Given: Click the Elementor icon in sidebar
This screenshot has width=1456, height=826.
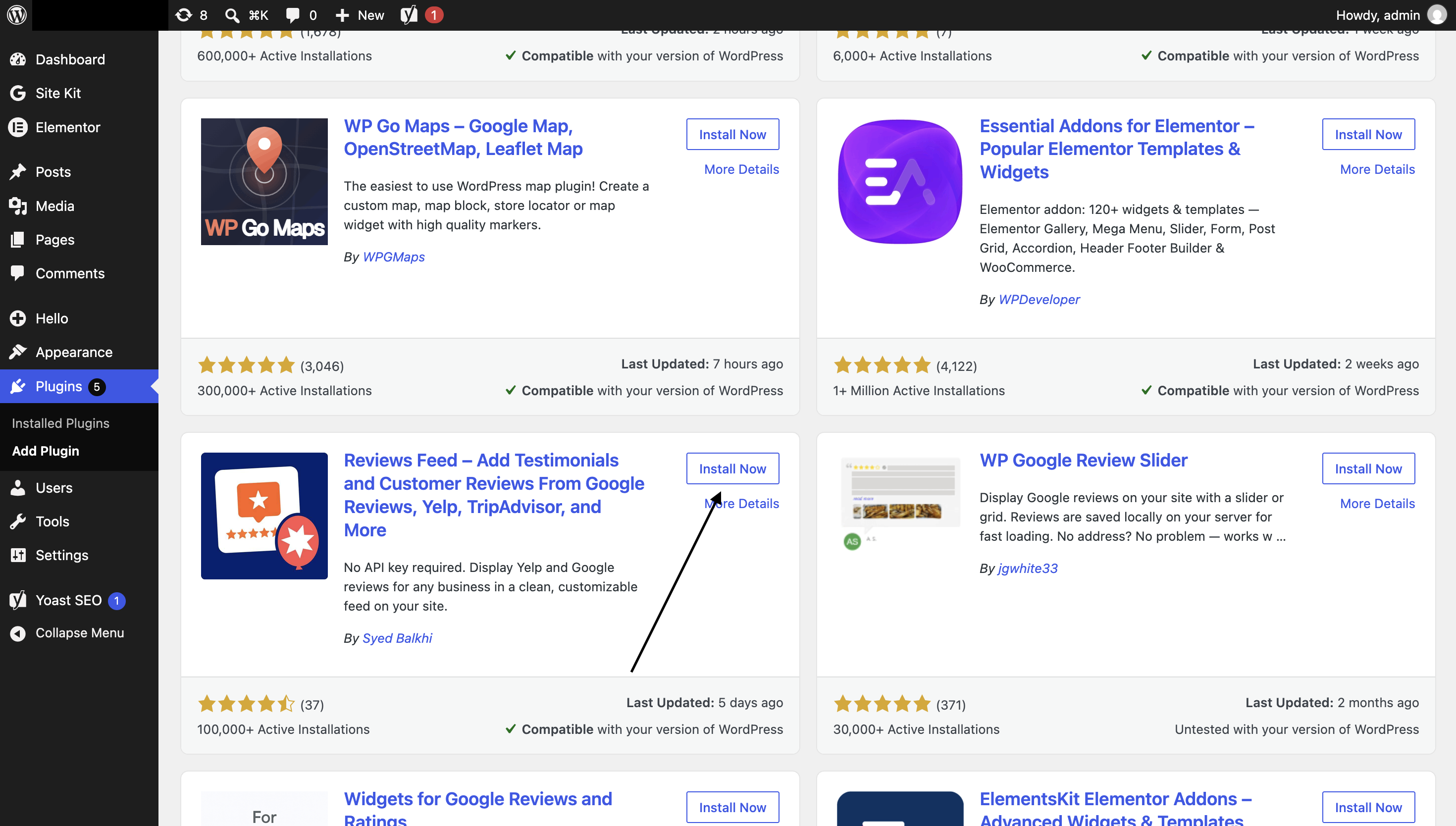Looking at the screenshot, I should 18,127.
